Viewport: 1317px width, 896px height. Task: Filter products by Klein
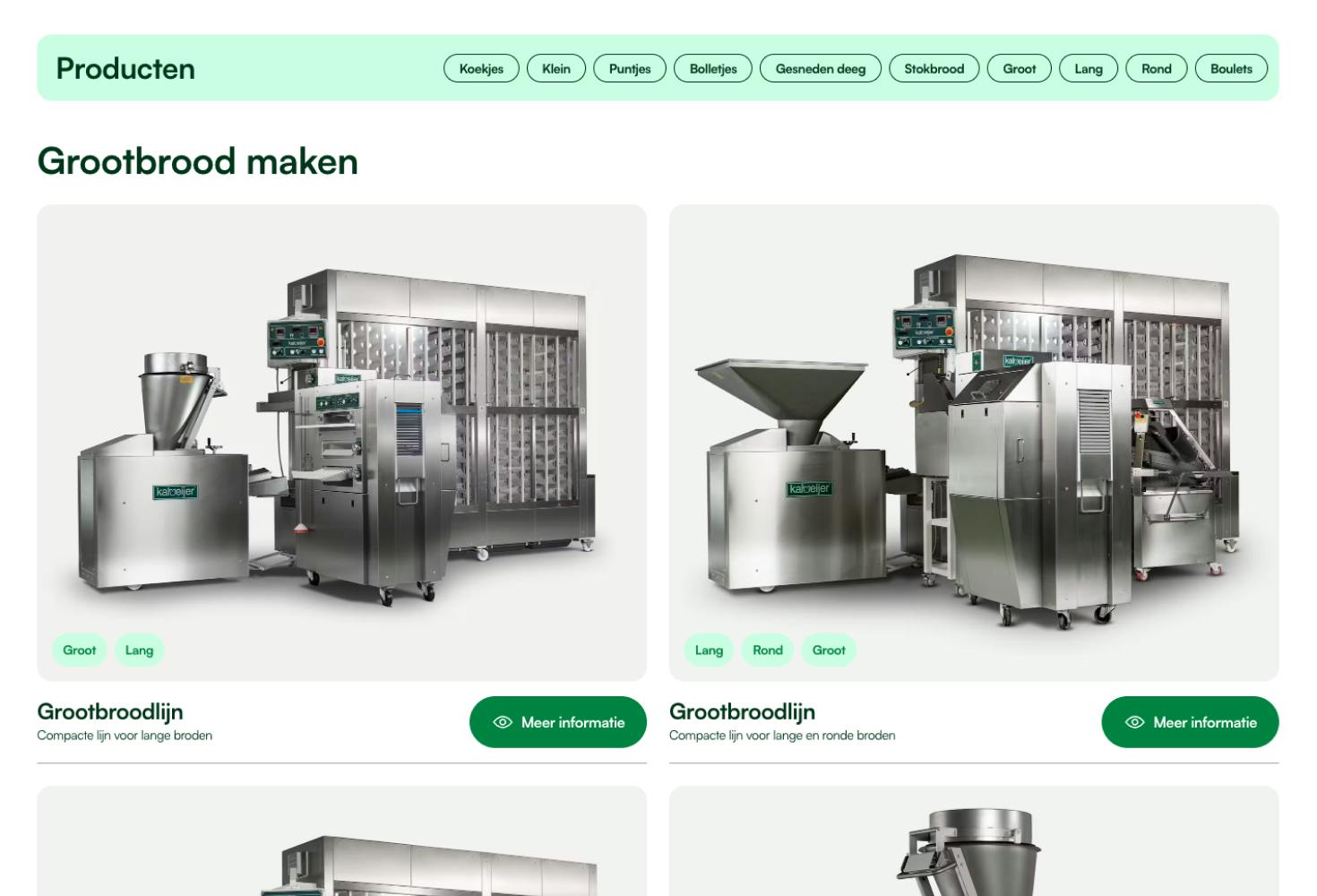click(556, 68)
